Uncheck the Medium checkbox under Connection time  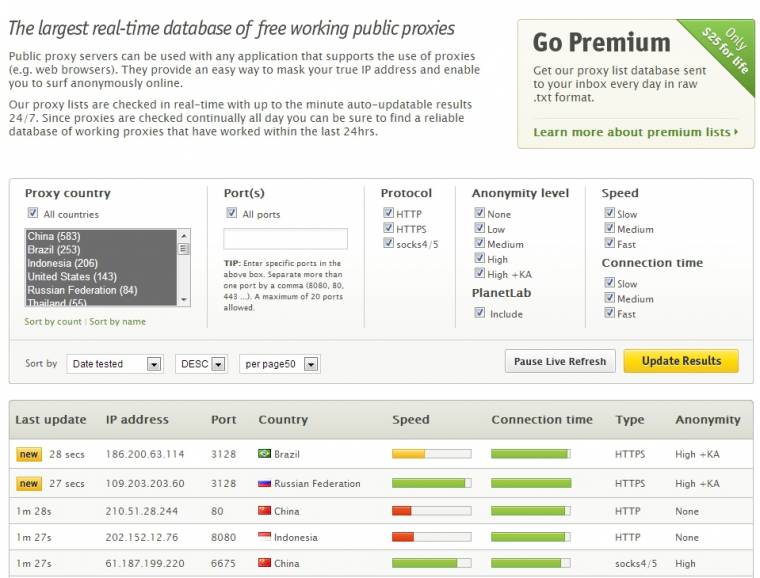click(609, 297)
